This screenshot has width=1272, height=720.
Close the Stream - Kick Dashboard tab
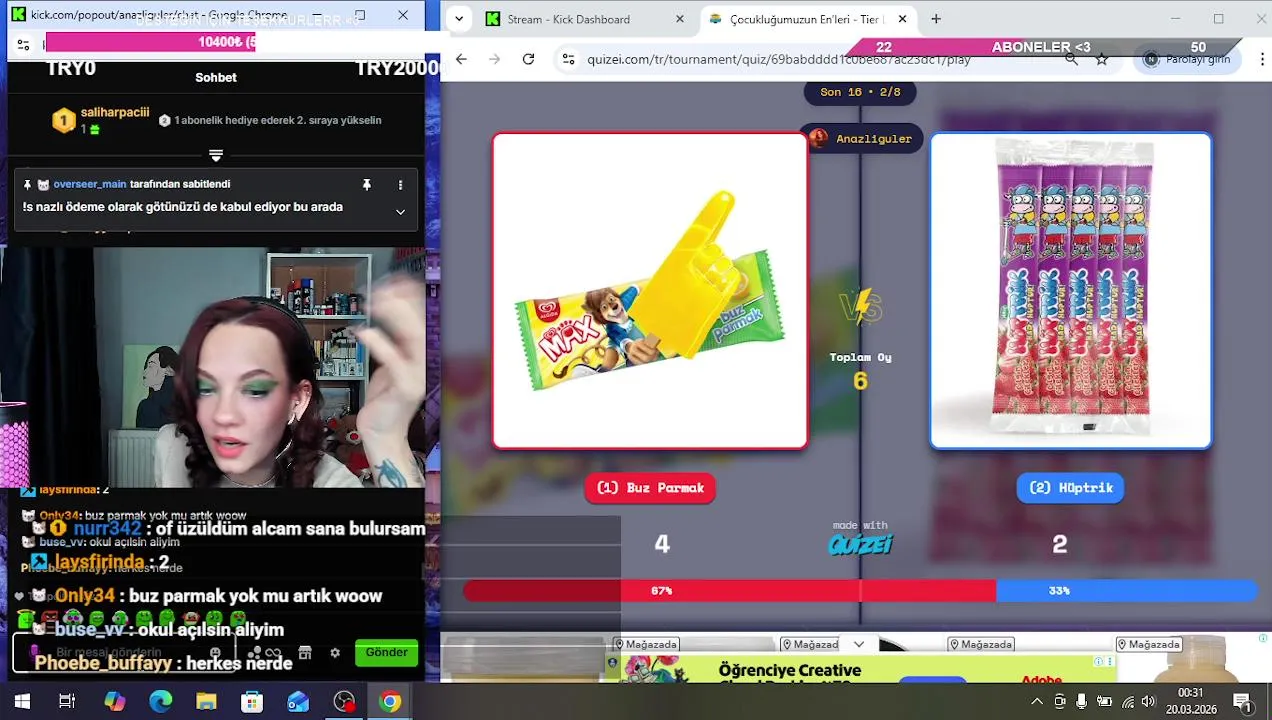pos(680,19)
